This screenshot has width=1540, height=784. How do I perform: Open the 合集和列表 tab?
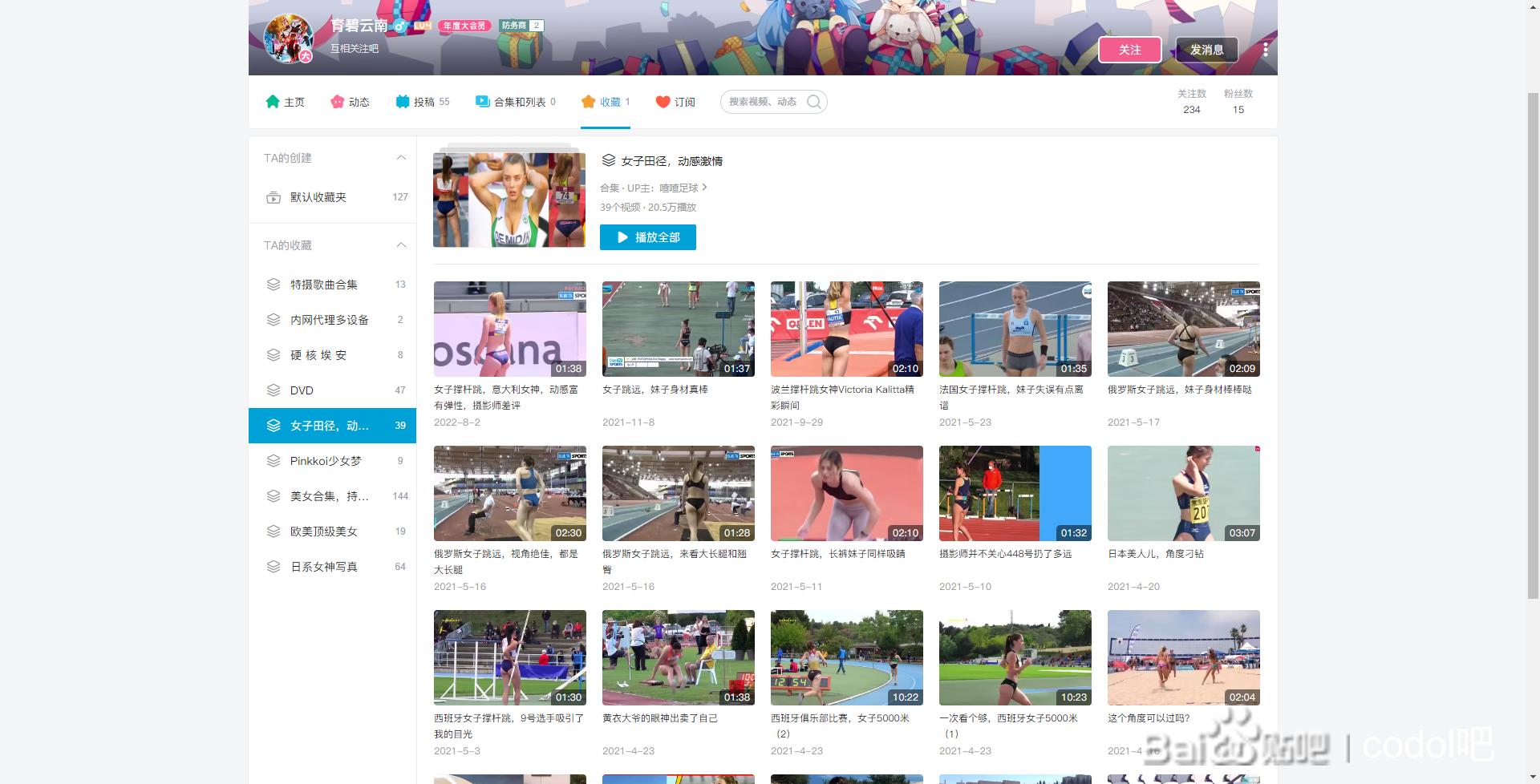[x=516, y=102]
